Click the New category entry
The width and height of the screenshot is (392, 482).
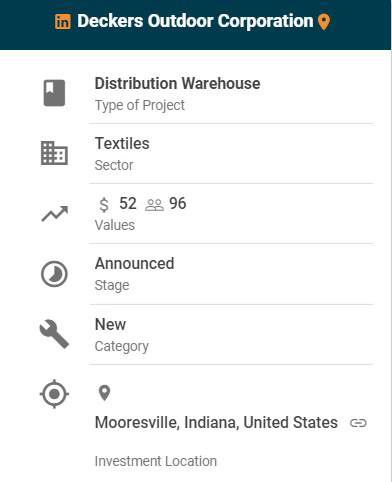click(x=110, y=324)
